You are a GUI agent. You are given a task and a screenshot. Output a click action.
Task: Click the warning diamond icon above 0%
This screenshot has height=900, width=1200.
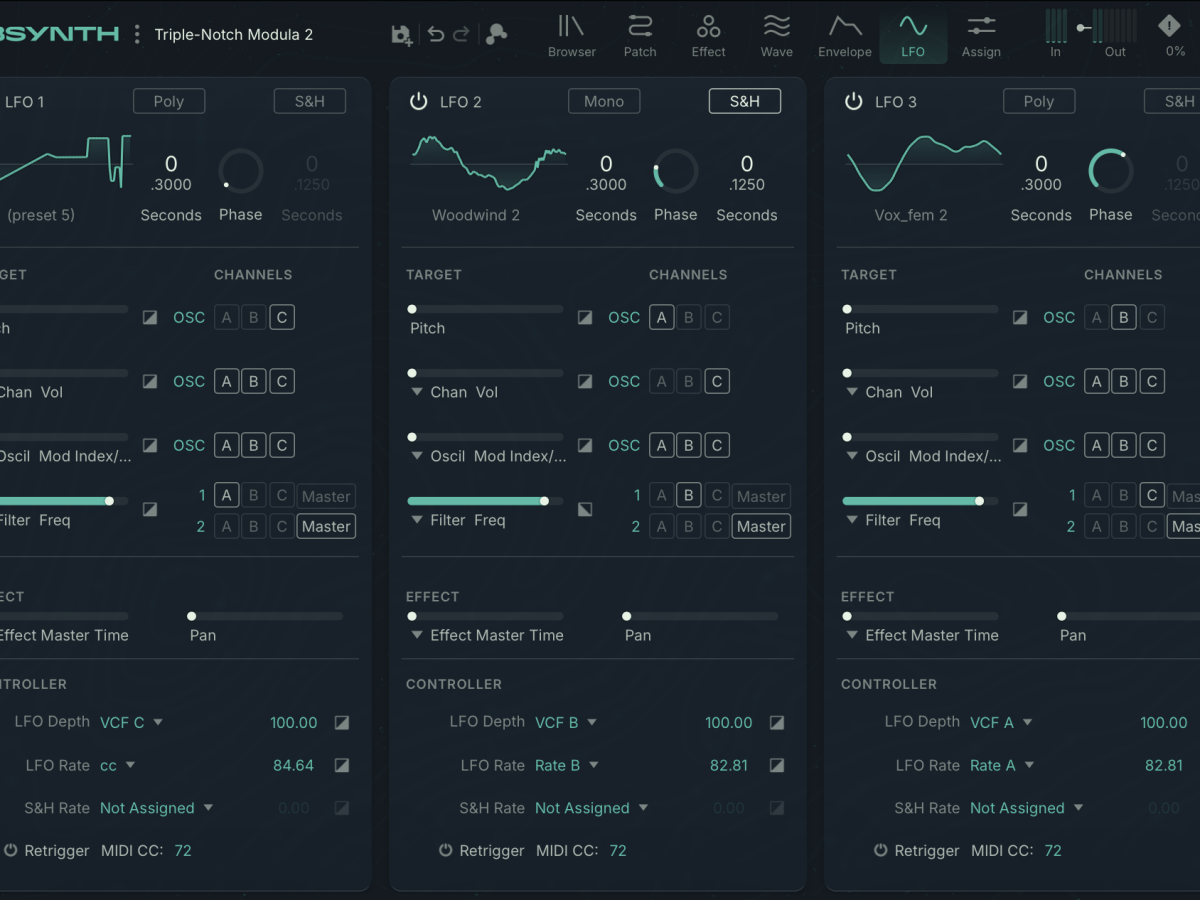click(x=1169, y=26)
